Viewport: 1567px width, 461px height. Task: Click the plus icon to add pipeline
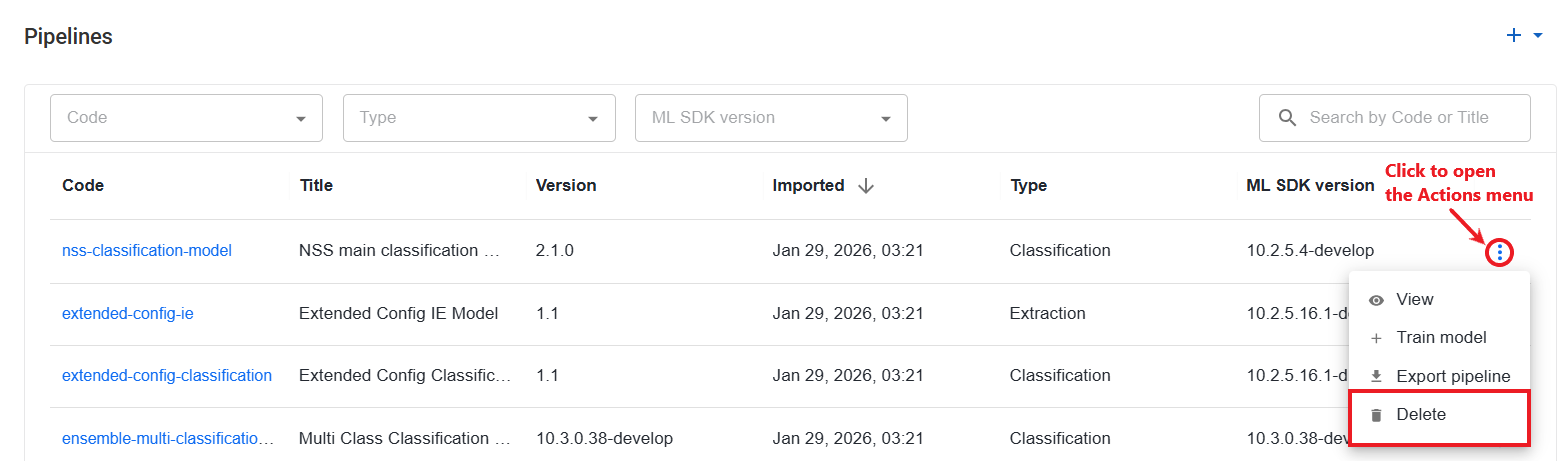pyautogui.click(x=1514, y=36)
